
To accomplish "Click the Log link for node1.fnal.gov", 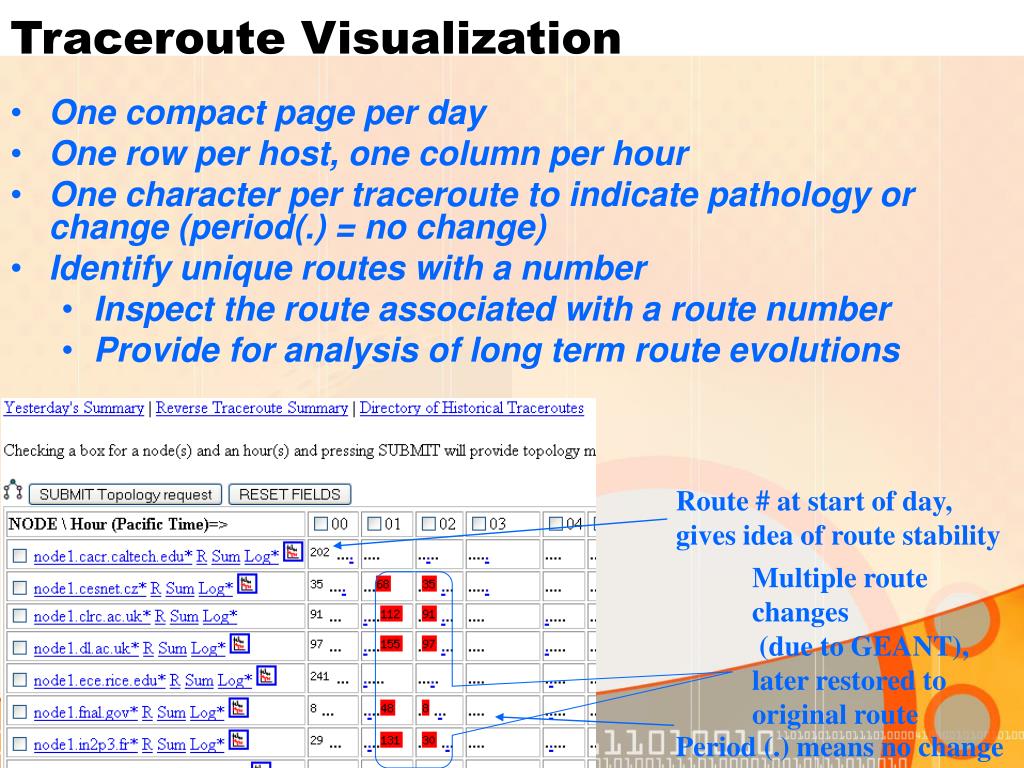I will click(x=206, y=712).
